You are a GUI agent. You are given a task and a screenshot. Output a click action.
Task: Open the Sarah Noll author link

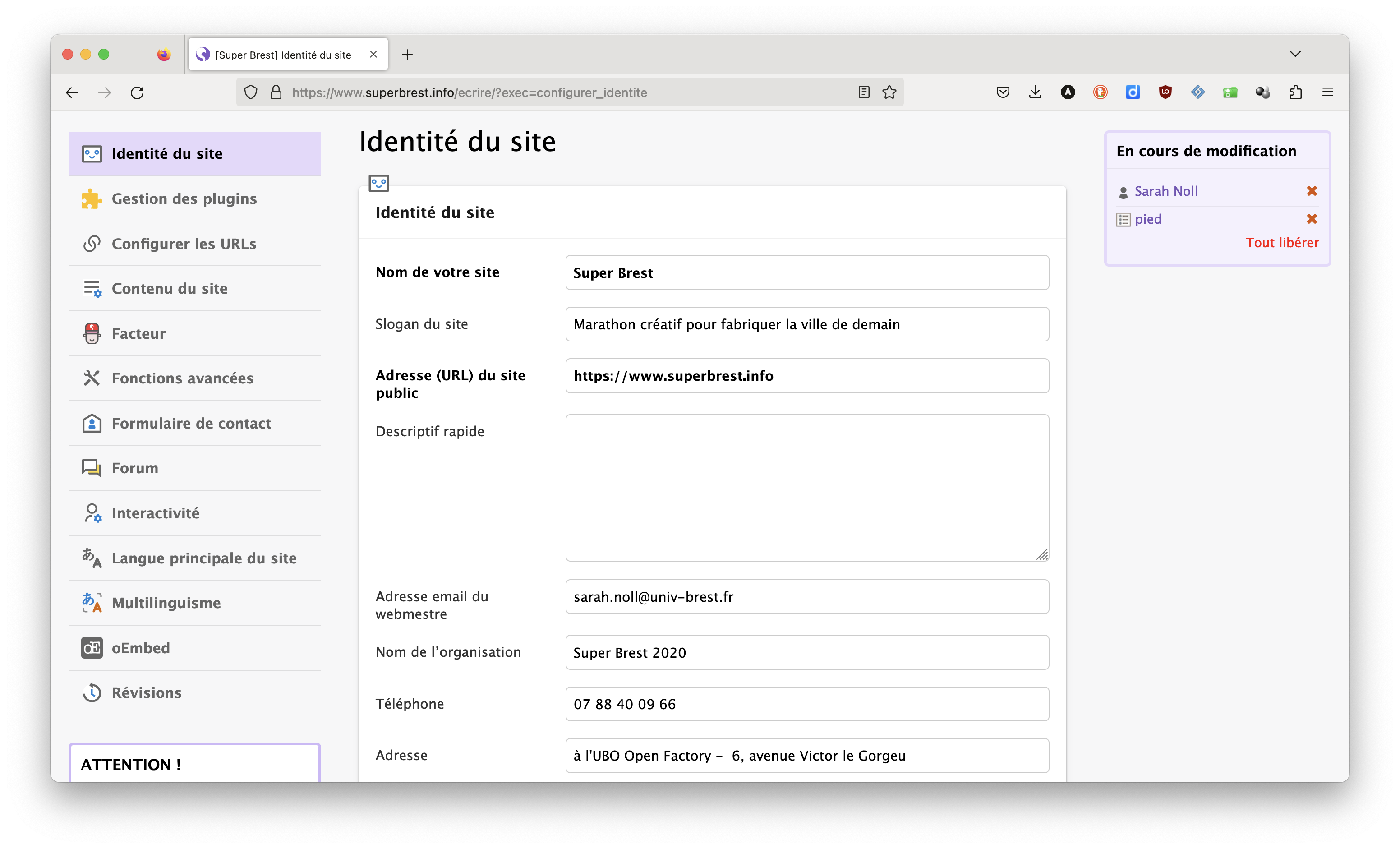(1165, 191)
